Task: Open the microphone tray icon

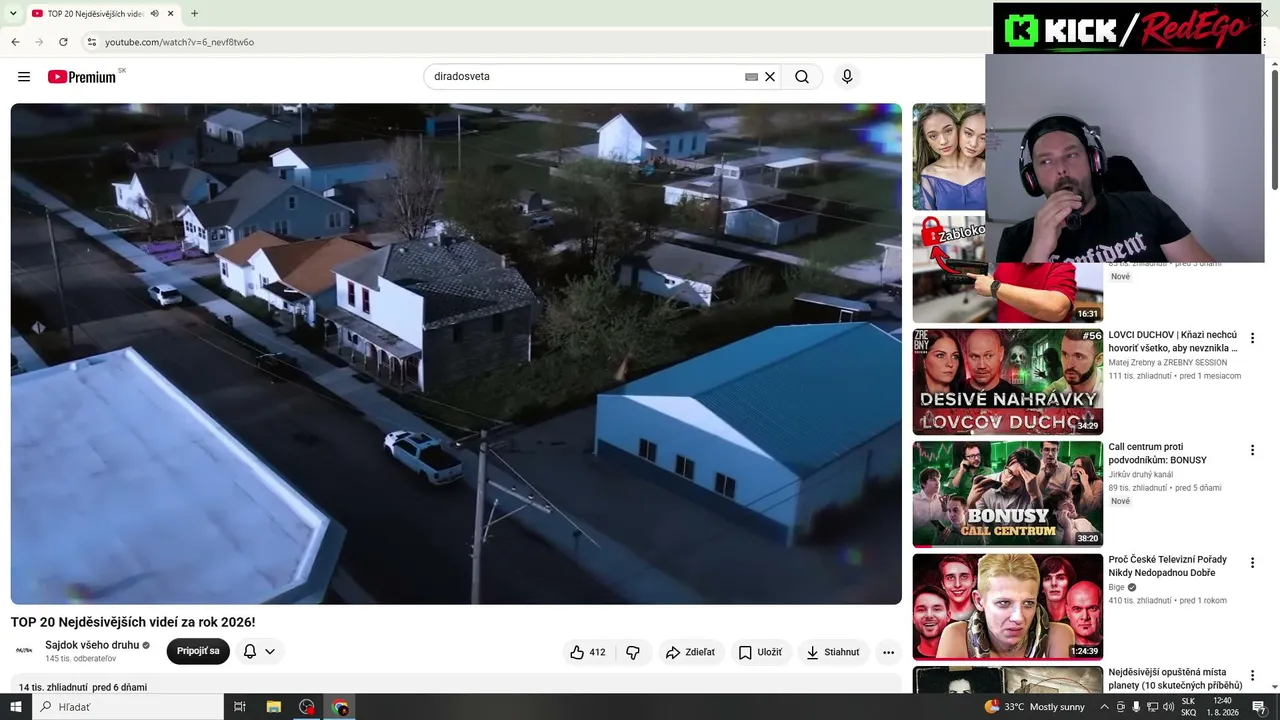Action: 1136,707
